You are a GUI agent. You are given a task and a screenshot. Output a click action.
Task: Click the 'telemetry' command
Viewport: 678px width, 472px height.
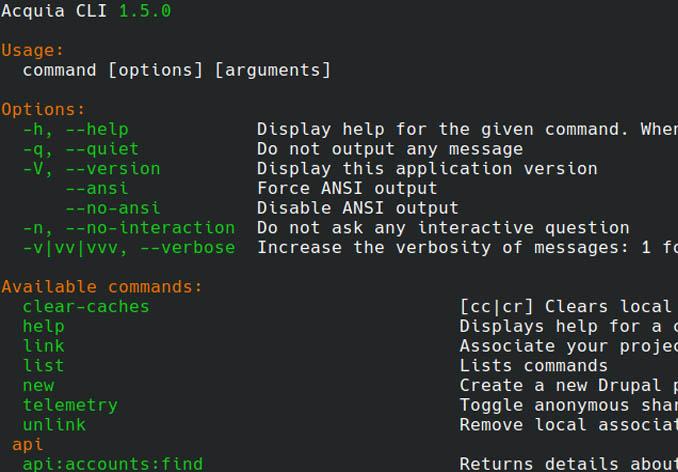point(70,405)
